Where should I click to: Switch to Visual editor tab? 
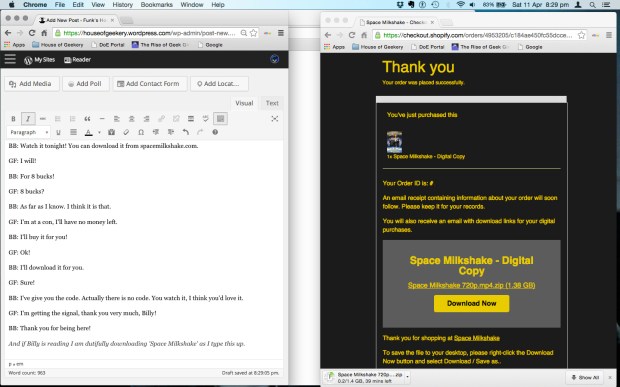tap(244, 103)
